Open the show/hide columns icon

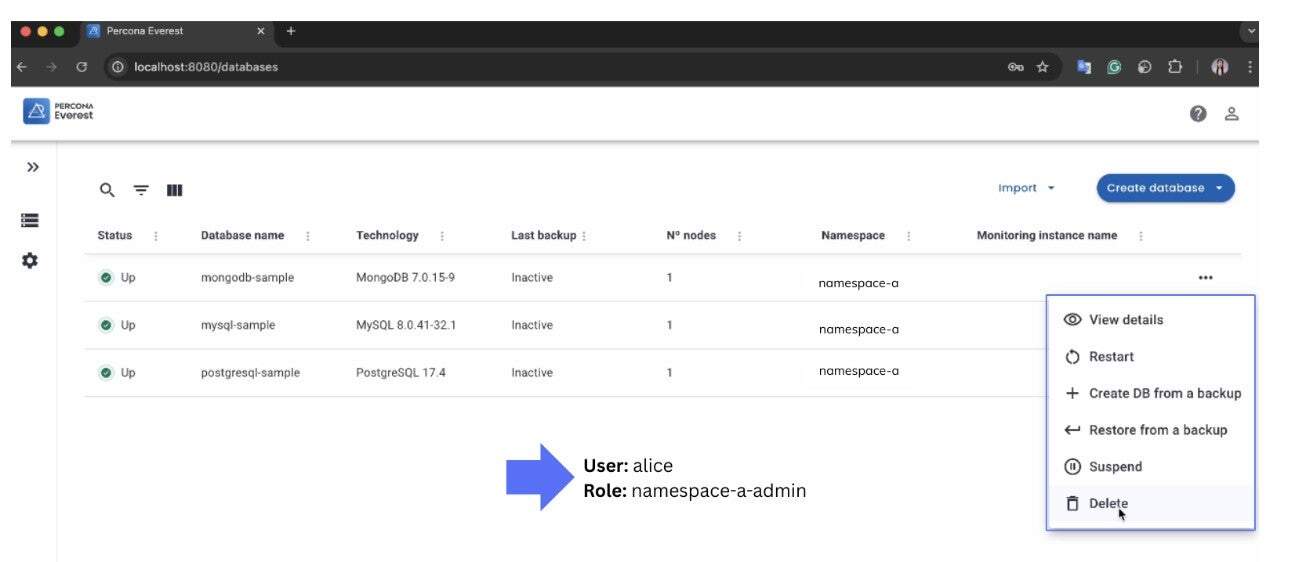174,190
